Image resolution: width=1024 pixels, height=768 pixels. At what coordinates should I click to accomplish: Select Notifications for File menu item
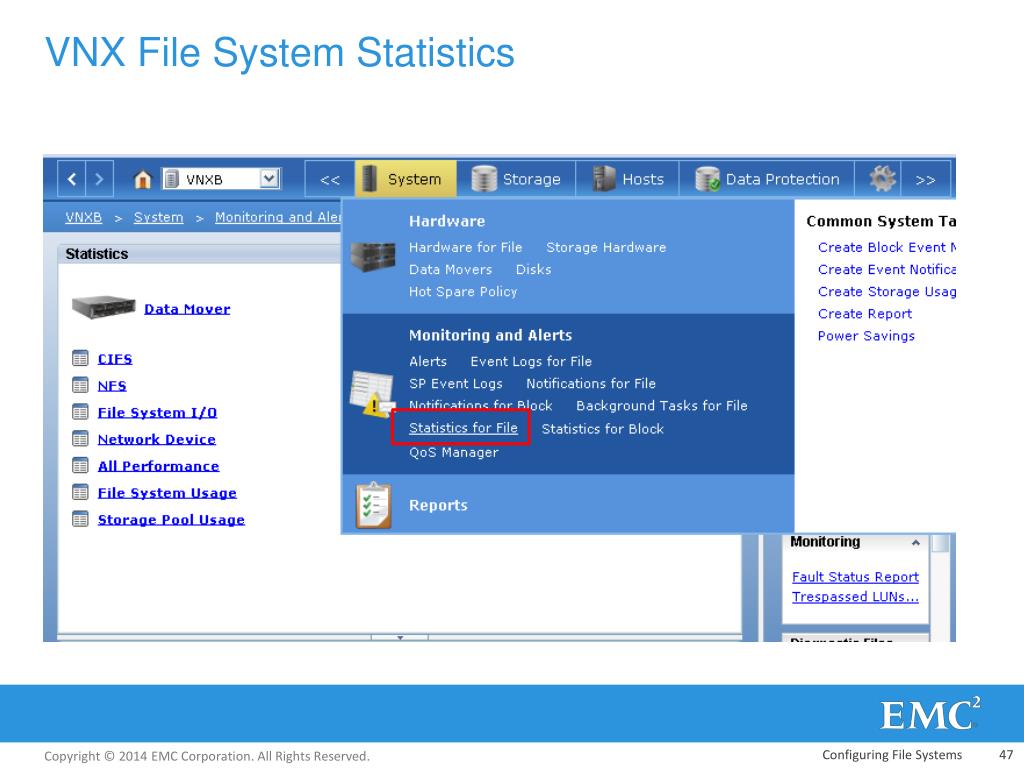(x=591, y=384)
